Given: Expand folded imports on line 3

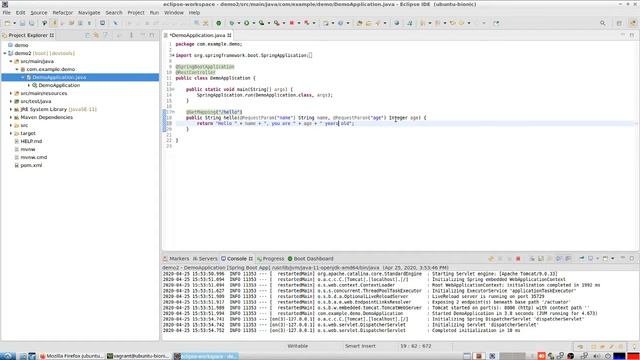Looking at the screenshot, I should pyautogui.click(x=173, y=56).
